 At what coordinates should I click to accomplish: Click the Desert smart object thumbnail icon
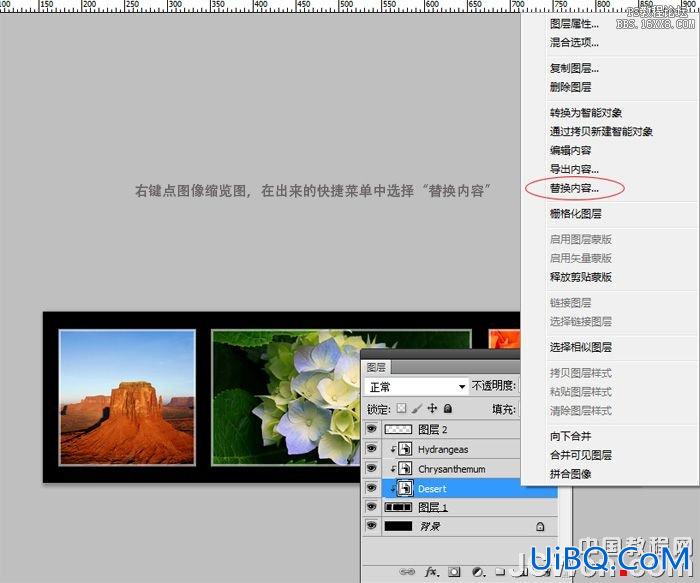coord(405,488)
